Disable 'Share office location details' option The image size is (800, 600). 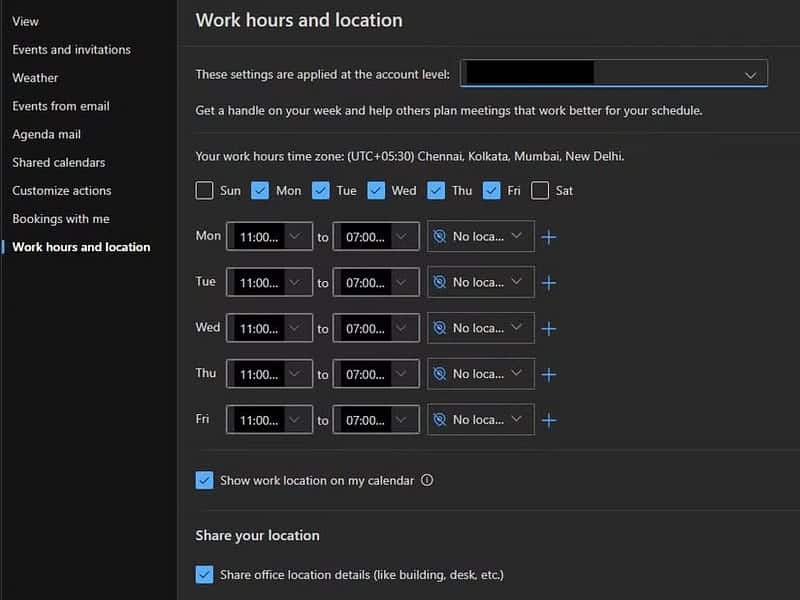tap(204, 574)
